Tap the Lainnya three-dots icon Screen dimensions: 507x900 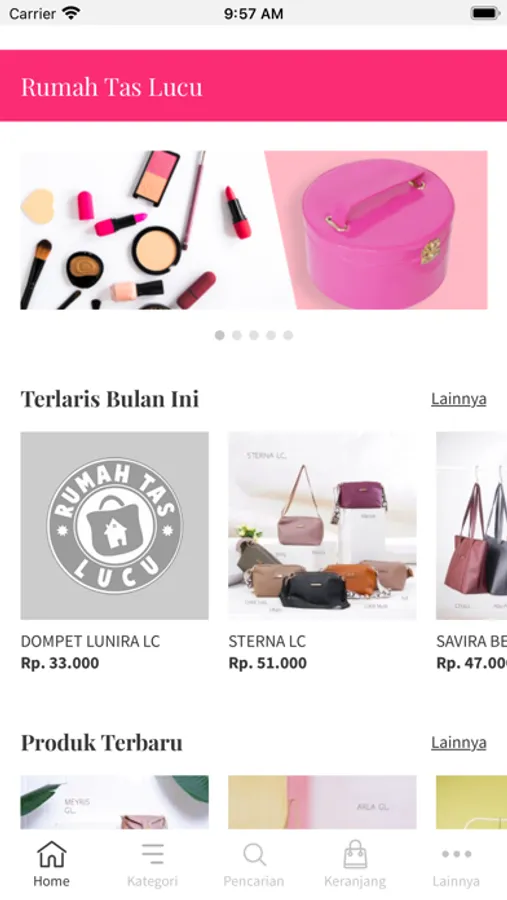click(x=456, y=854)
